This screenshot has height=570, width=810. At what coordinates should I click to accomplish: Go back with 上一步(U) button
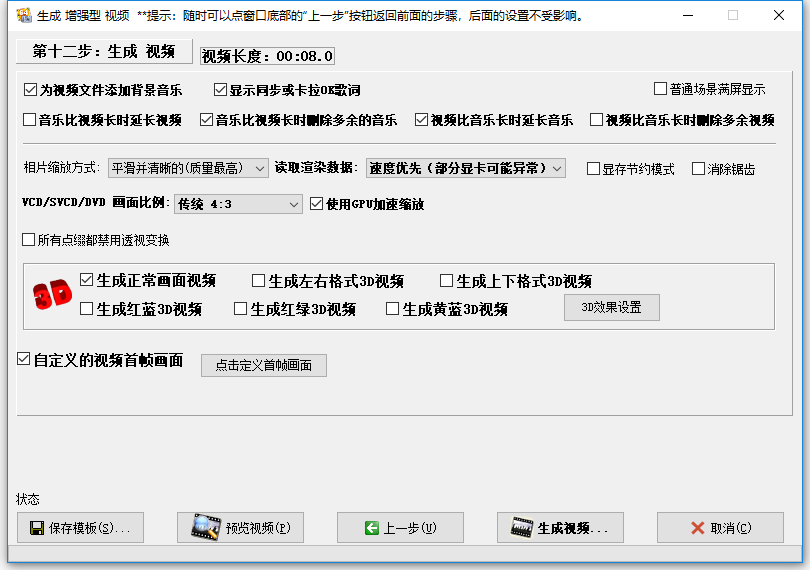click(400, 528)
